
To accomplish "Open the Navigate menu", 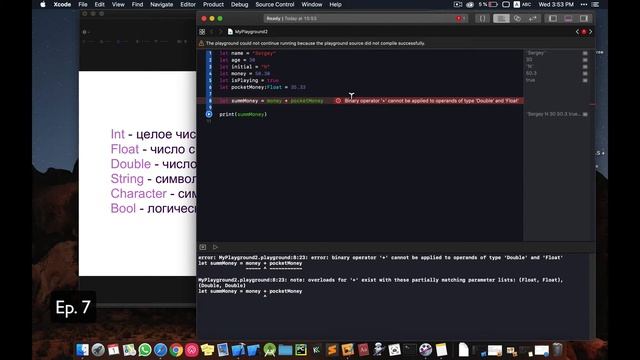I will pos(162,4).
